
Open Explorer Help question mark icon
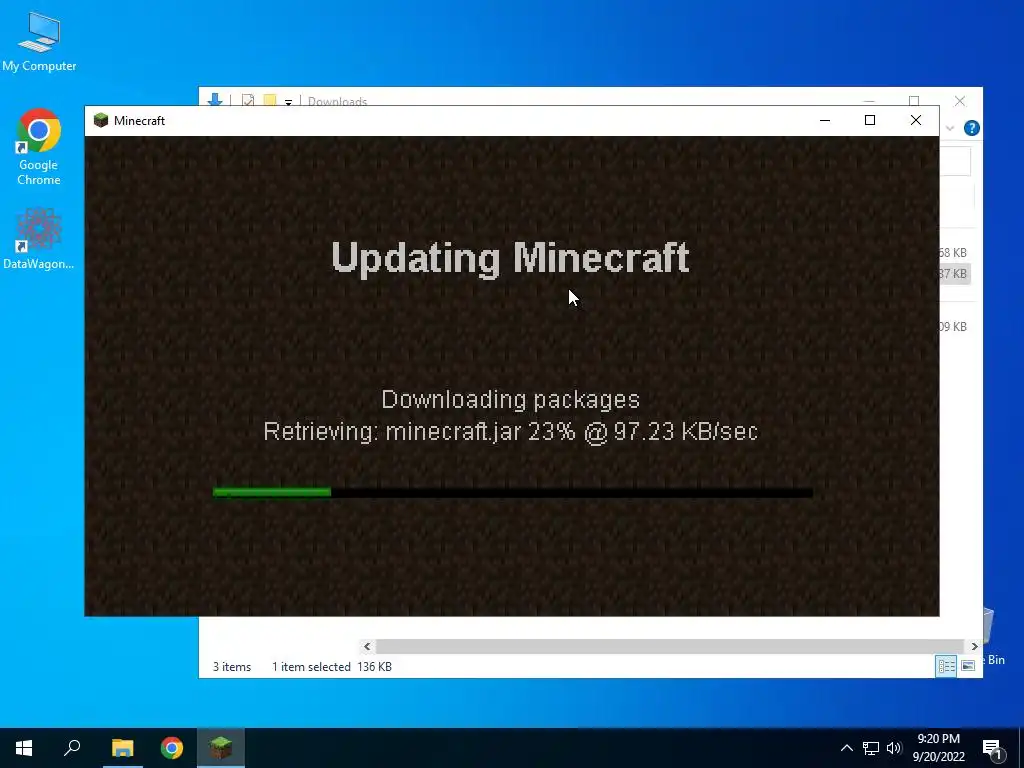point(972,128)
